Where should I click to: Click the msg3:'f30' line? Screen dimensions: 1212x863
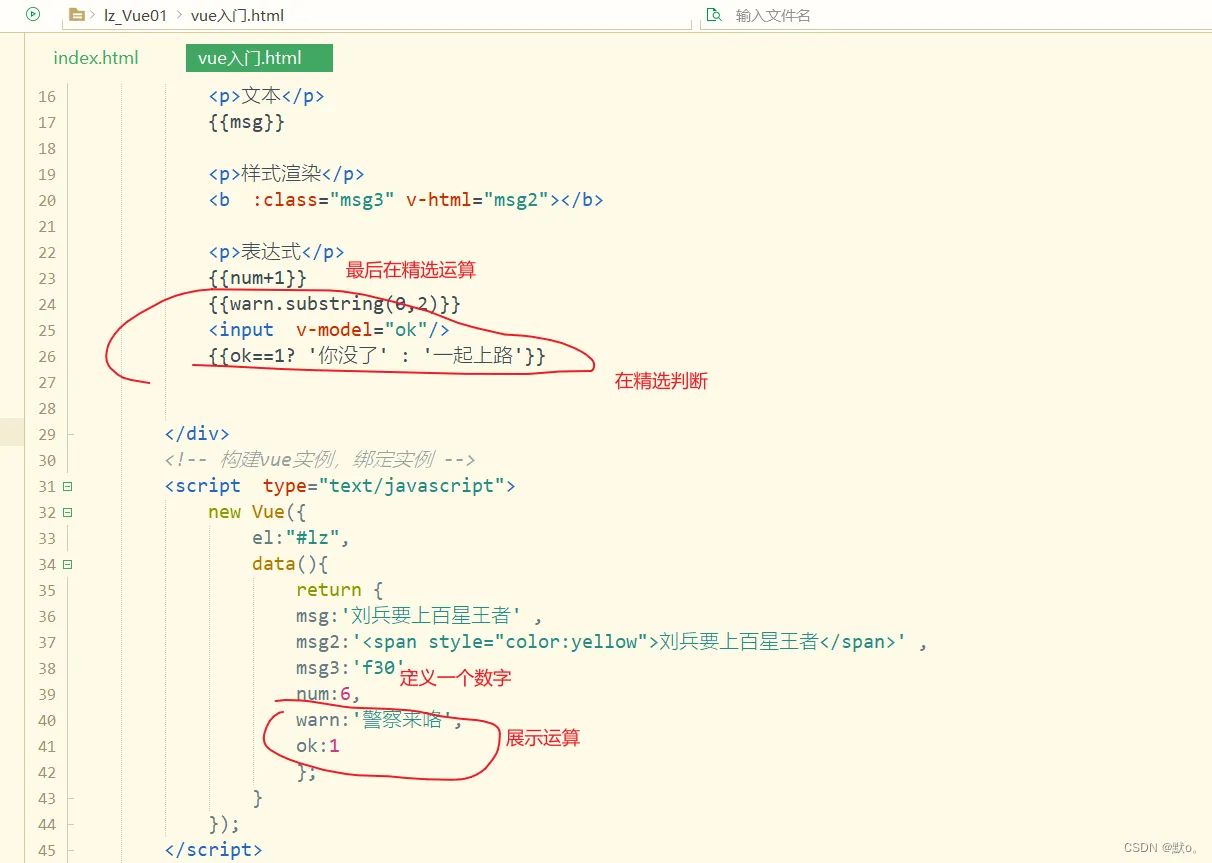[x=351, y=668]
